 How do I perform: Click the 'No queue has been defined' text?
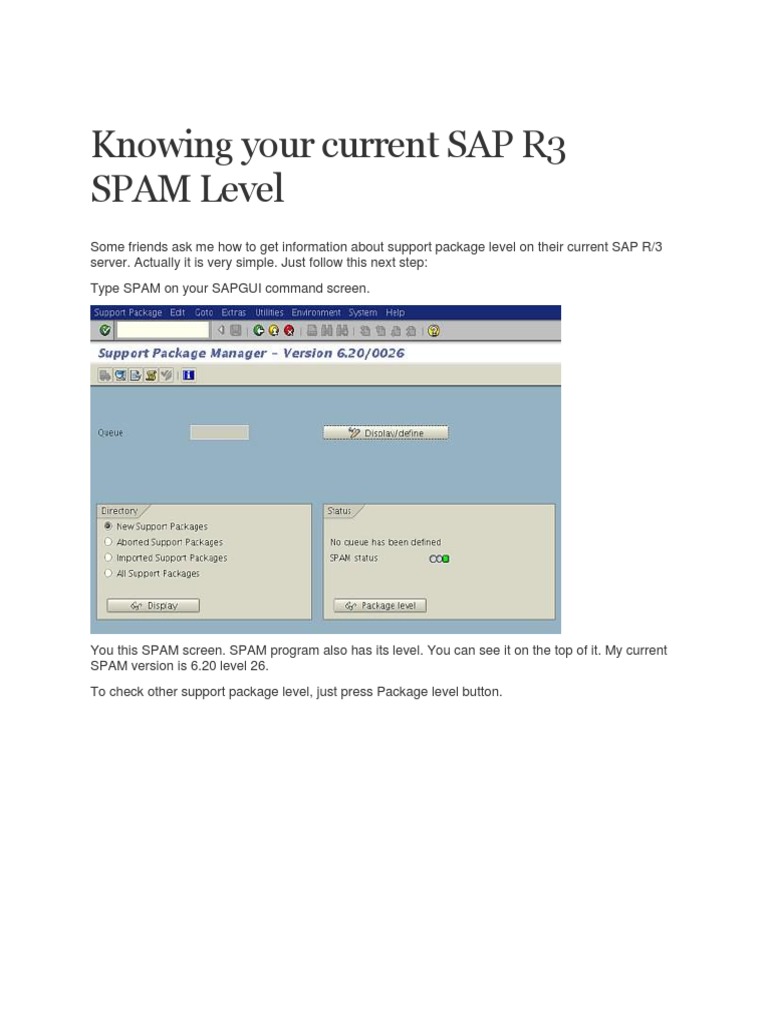tap(385, 542)
